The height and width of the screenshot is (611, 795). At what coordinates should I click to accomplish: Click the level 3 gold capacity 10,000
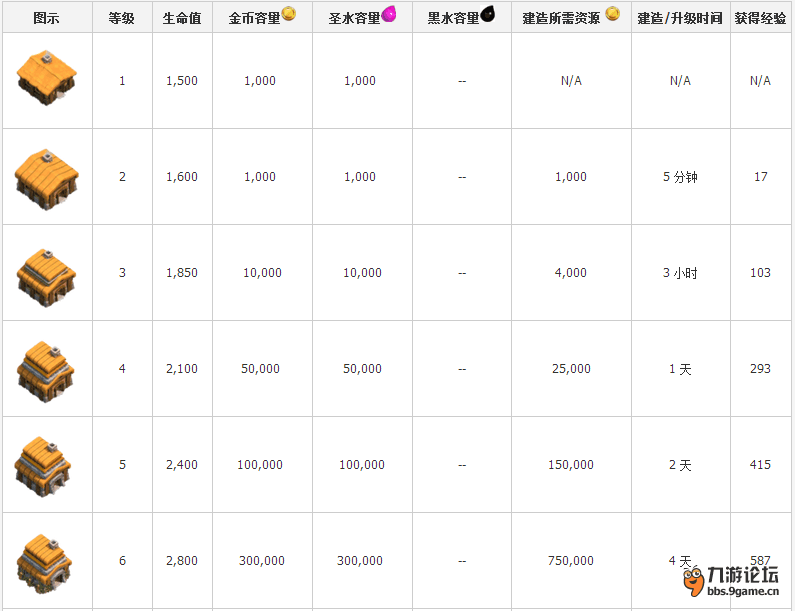pyautogui.click(x=262, y=273)
